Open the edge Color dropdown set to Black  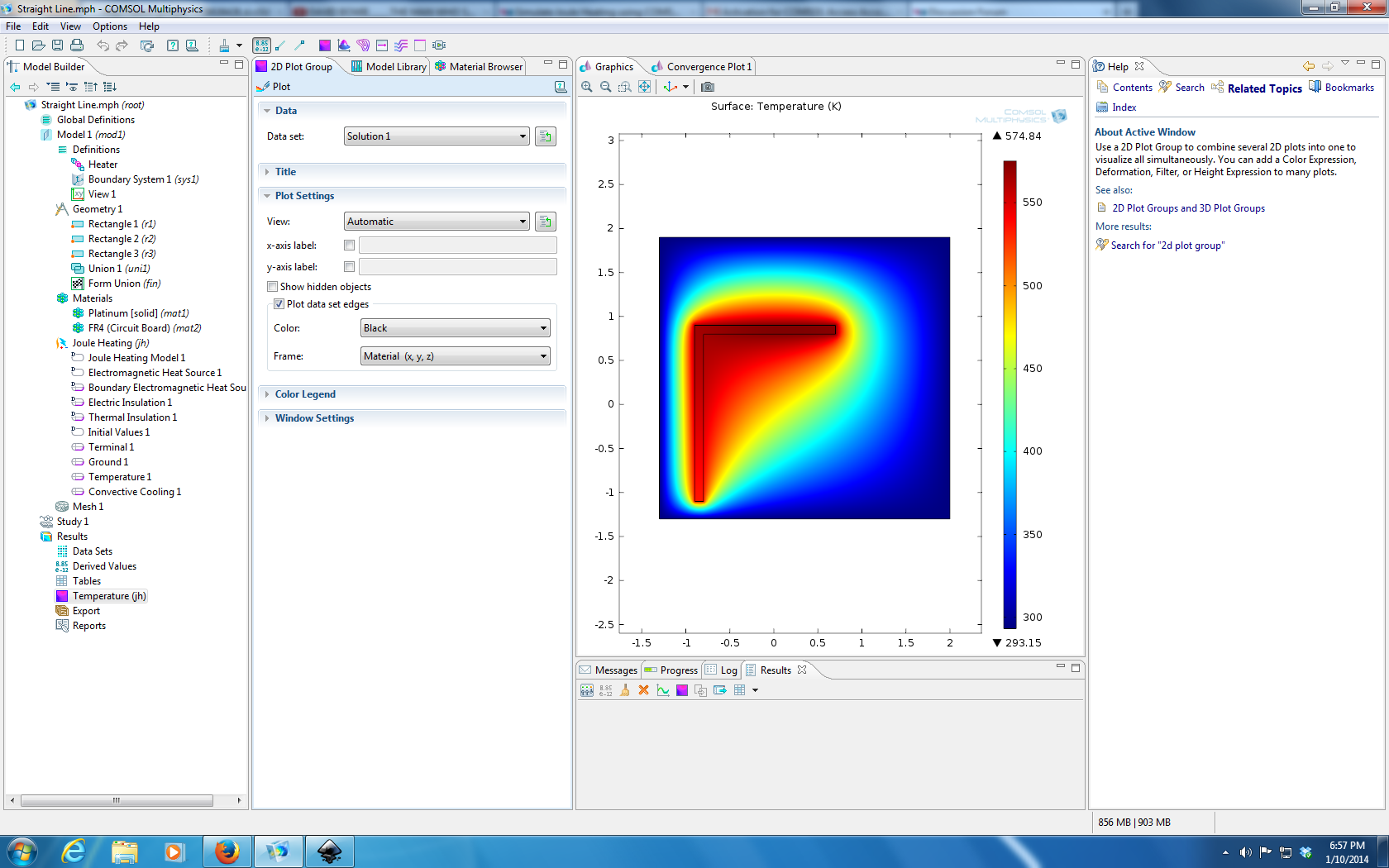tap(455, 328)
